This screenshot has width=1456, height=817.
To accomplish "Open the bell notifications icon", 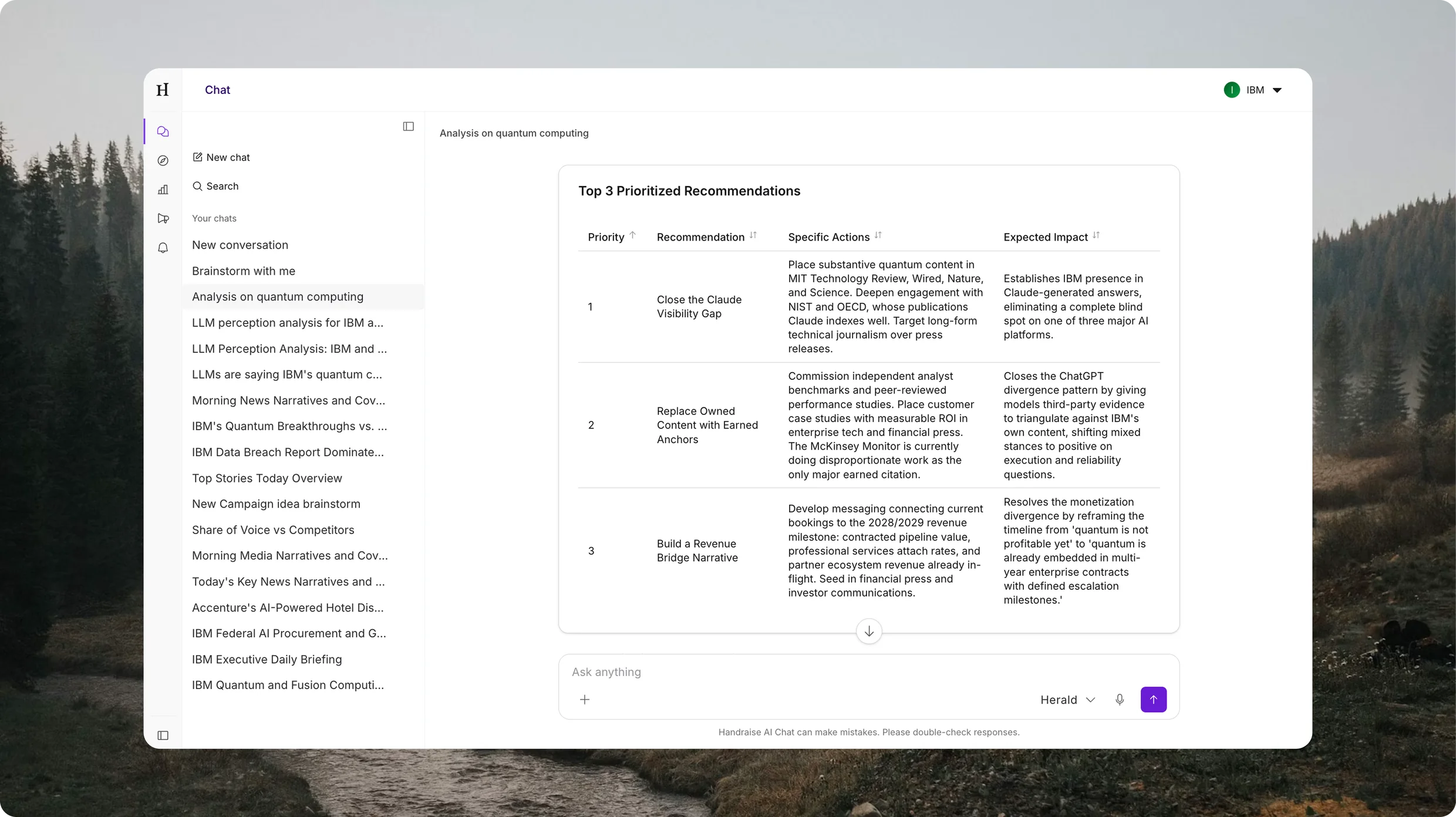I will pyautogui.click(x=163, y=248).
